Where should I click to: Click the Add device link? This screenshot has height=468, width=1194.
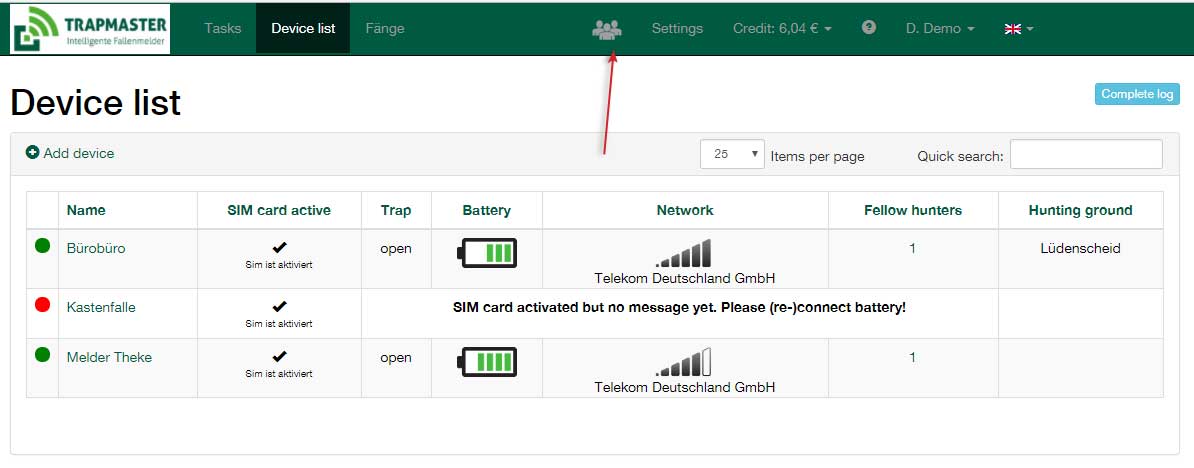pos(78,153)
